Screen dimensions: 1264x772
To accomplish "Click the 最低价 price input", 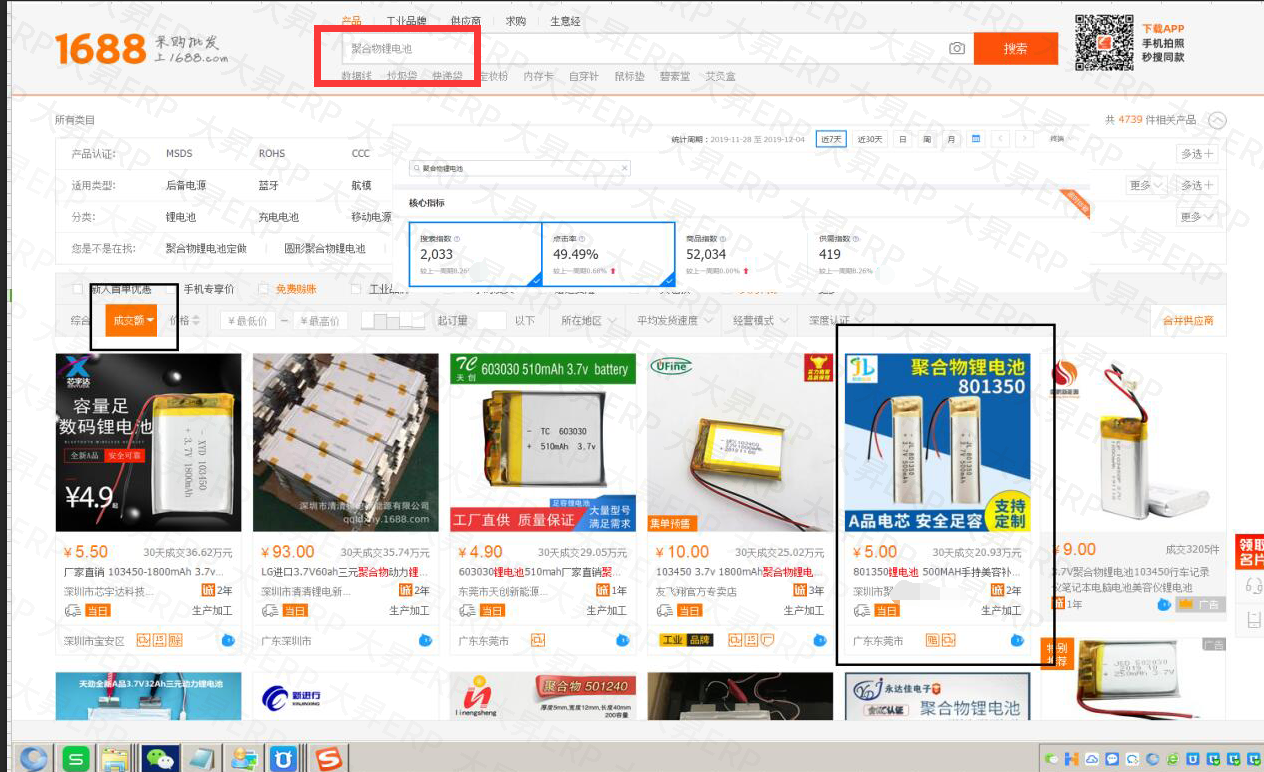I will click(x=248, y=321).
